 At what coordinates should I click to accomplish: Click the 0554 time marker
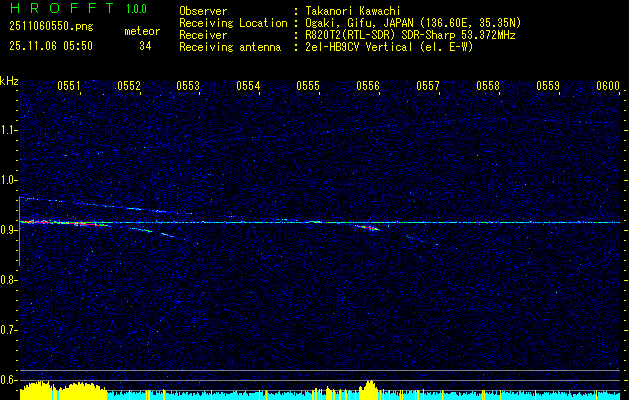tap(248, 86)
